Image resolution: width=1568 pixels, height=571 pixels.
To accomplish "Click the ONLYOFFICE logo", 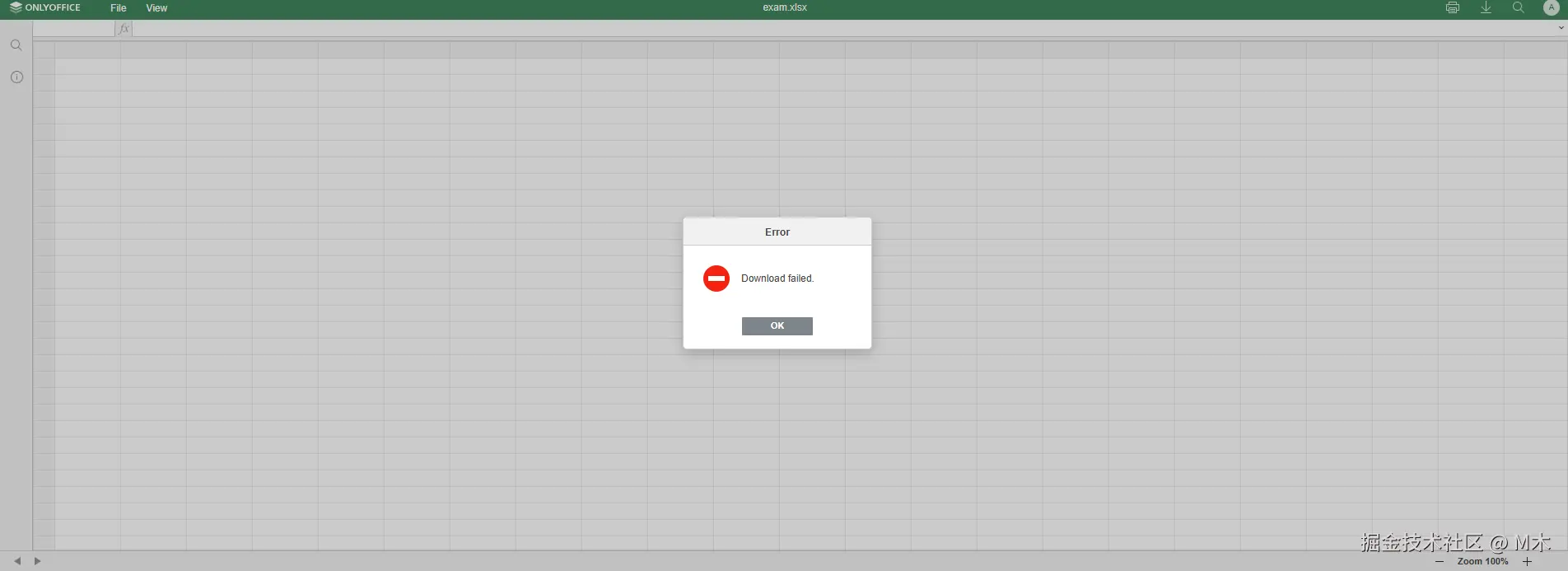I will click(45, 7).
